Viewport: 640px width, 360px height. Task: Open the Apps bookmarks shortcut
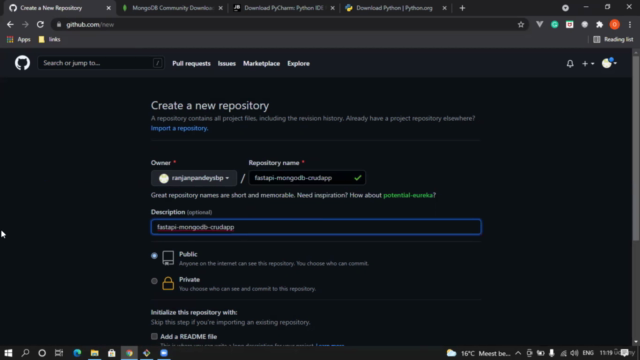(19, 40)
